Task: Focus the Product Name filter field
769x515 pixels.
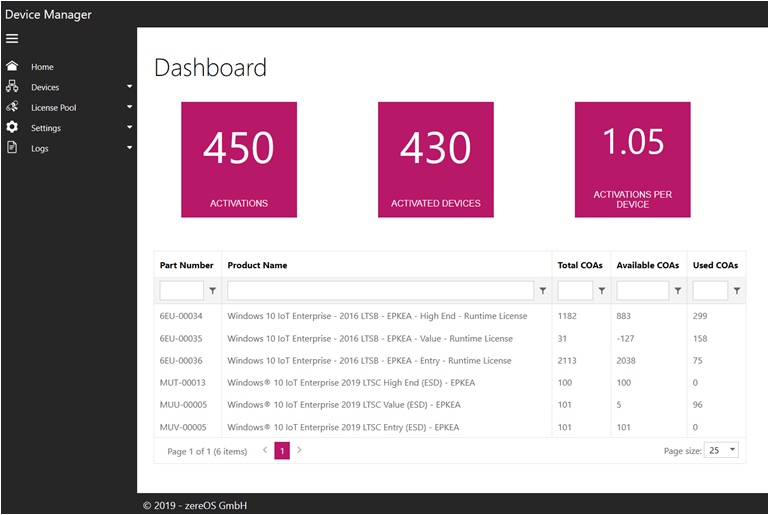Action: 381,291
